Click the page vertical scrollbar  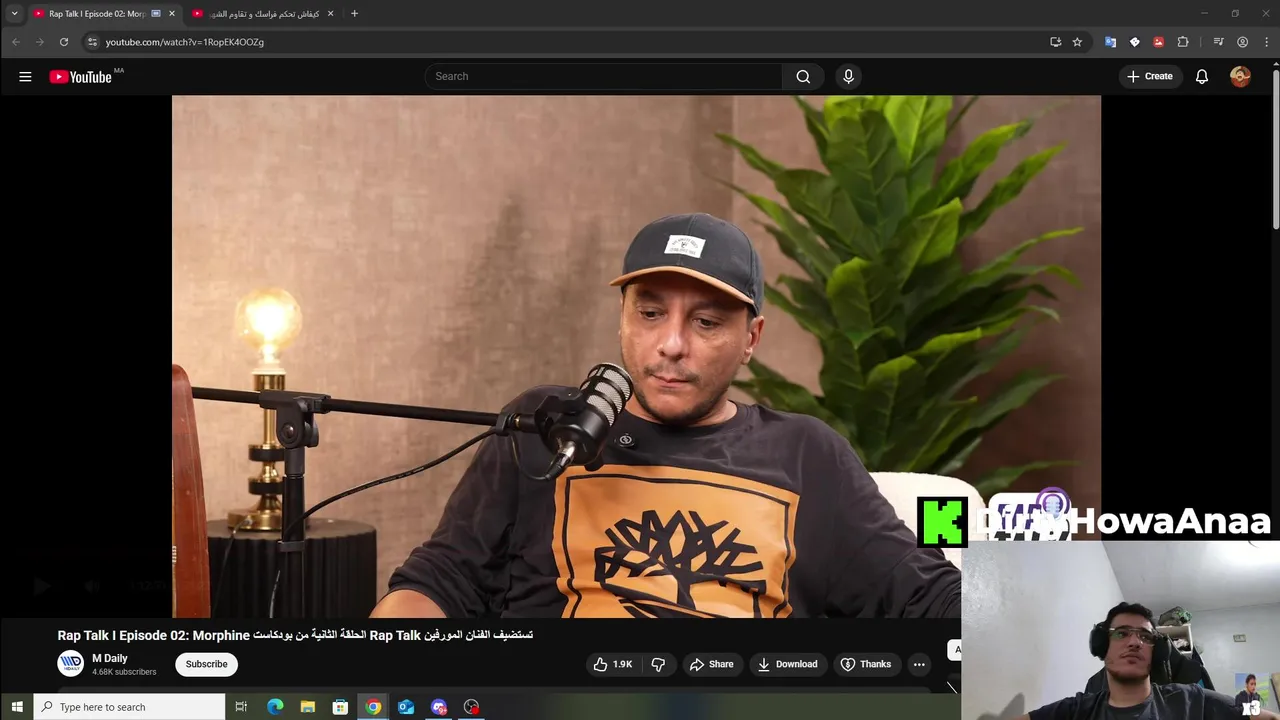1275,150
